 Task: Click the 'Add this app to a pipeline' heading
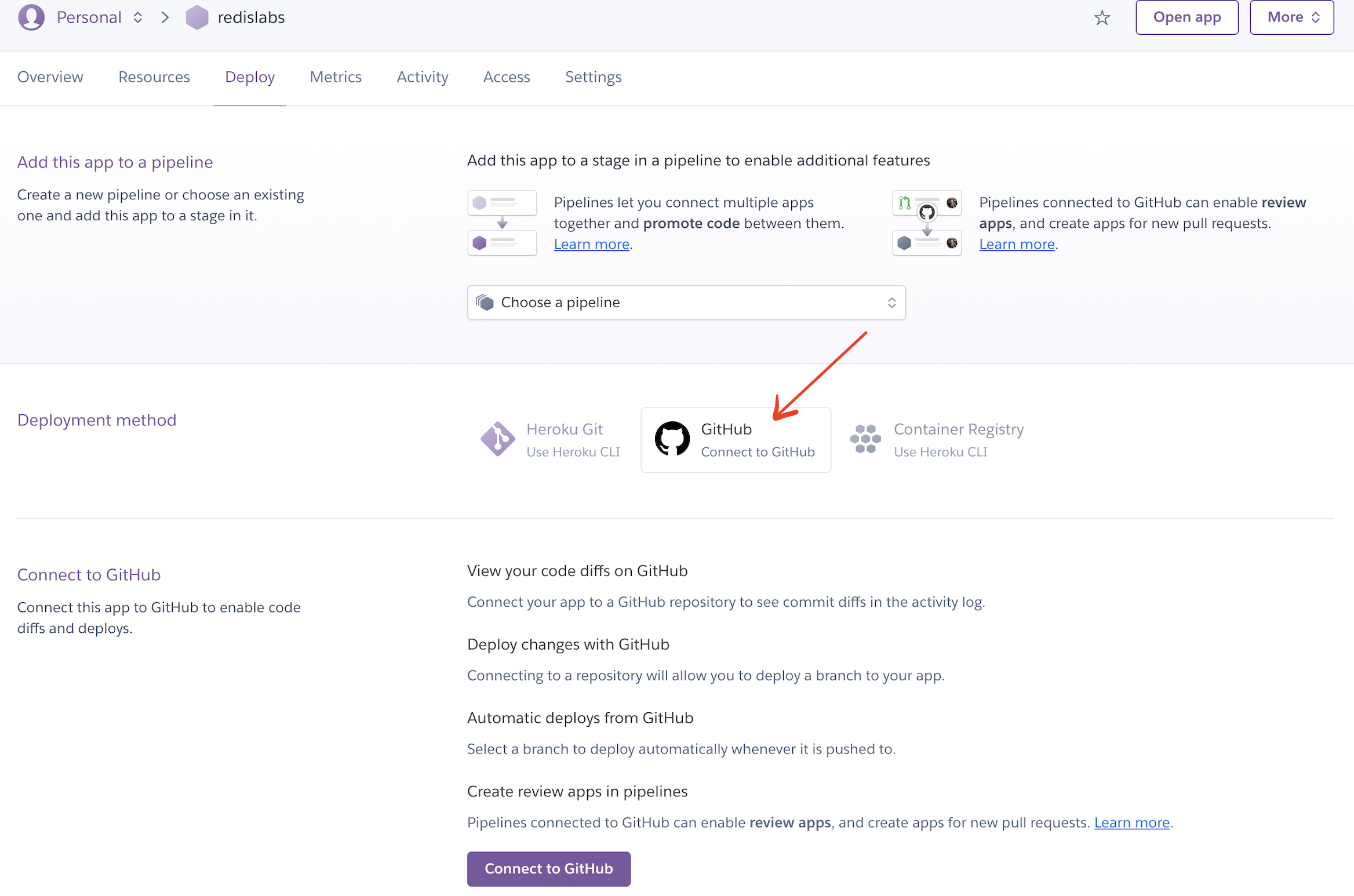(115, 162)
